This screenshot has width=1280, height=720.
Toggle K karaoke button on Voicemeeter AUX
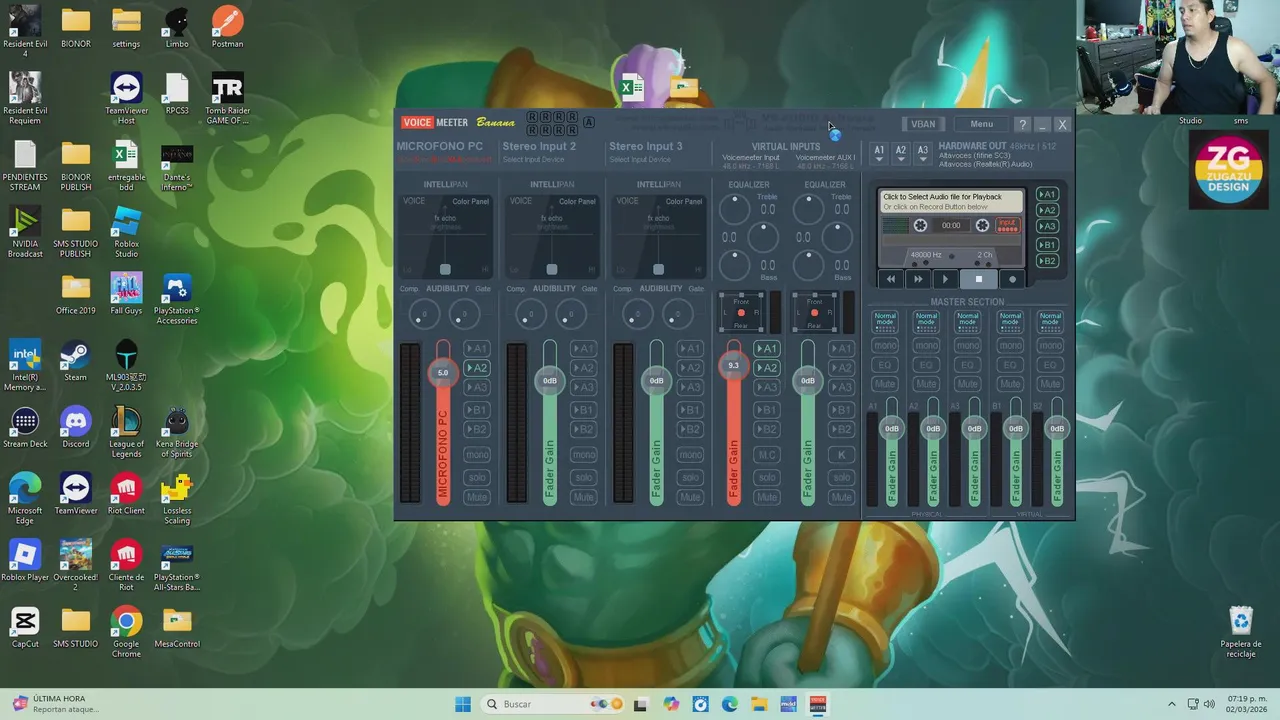842,455
